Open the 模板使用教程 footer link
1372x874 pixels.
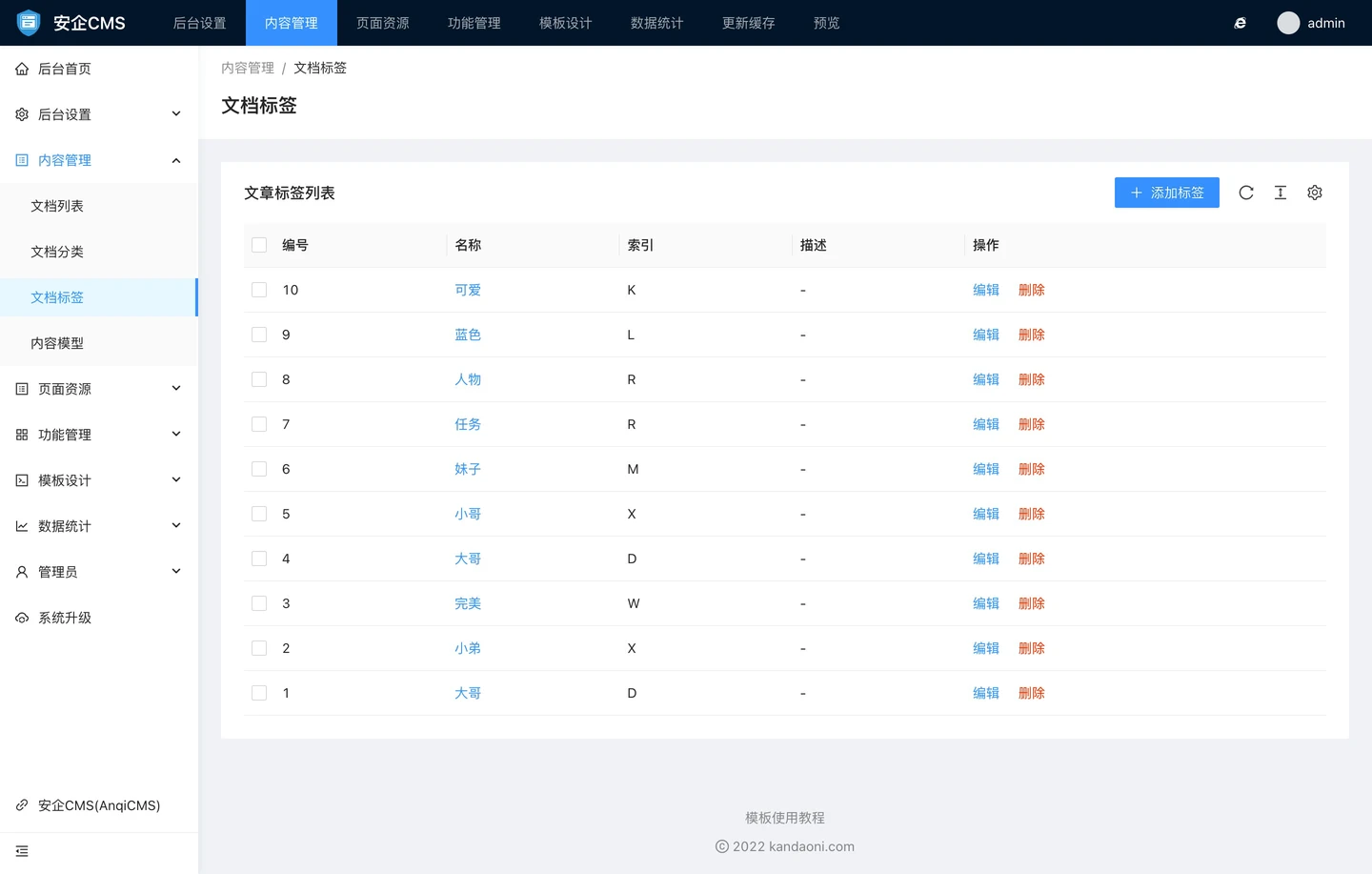[784, 818]
